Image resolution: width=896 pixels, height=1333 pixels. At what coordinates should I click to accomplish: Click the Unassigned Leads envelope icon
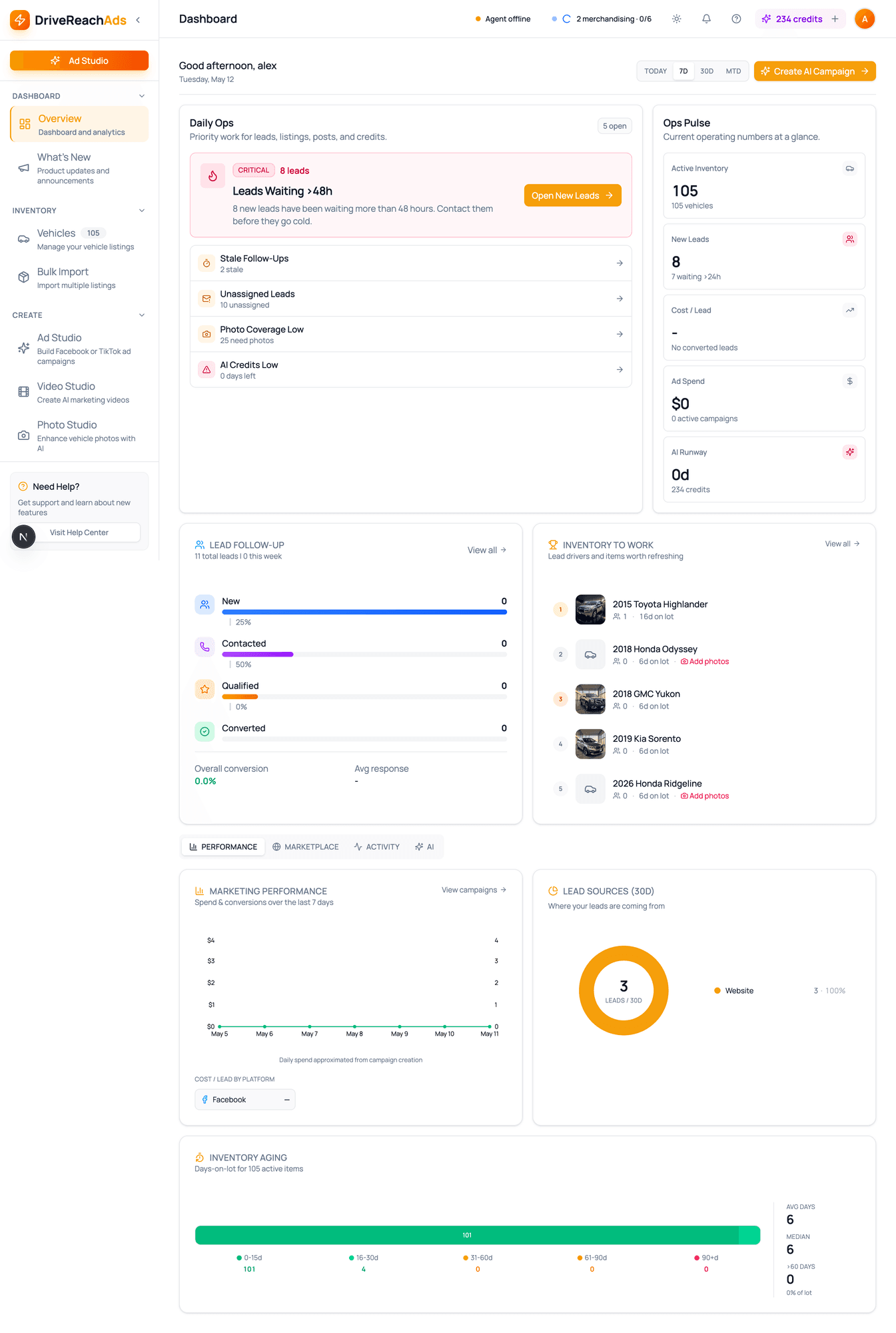(x=207, y=299)
